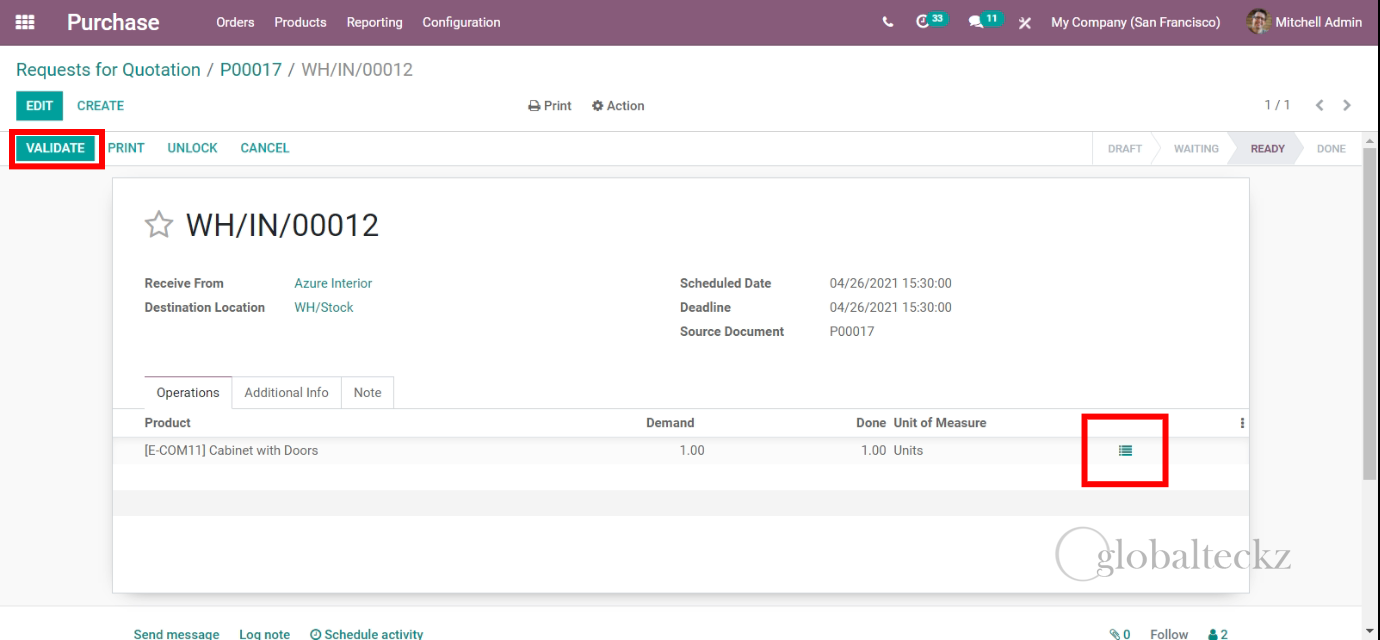Open the Products menu
The height and width of the screenshot is (640, 1380).
[x=300, y=22]
